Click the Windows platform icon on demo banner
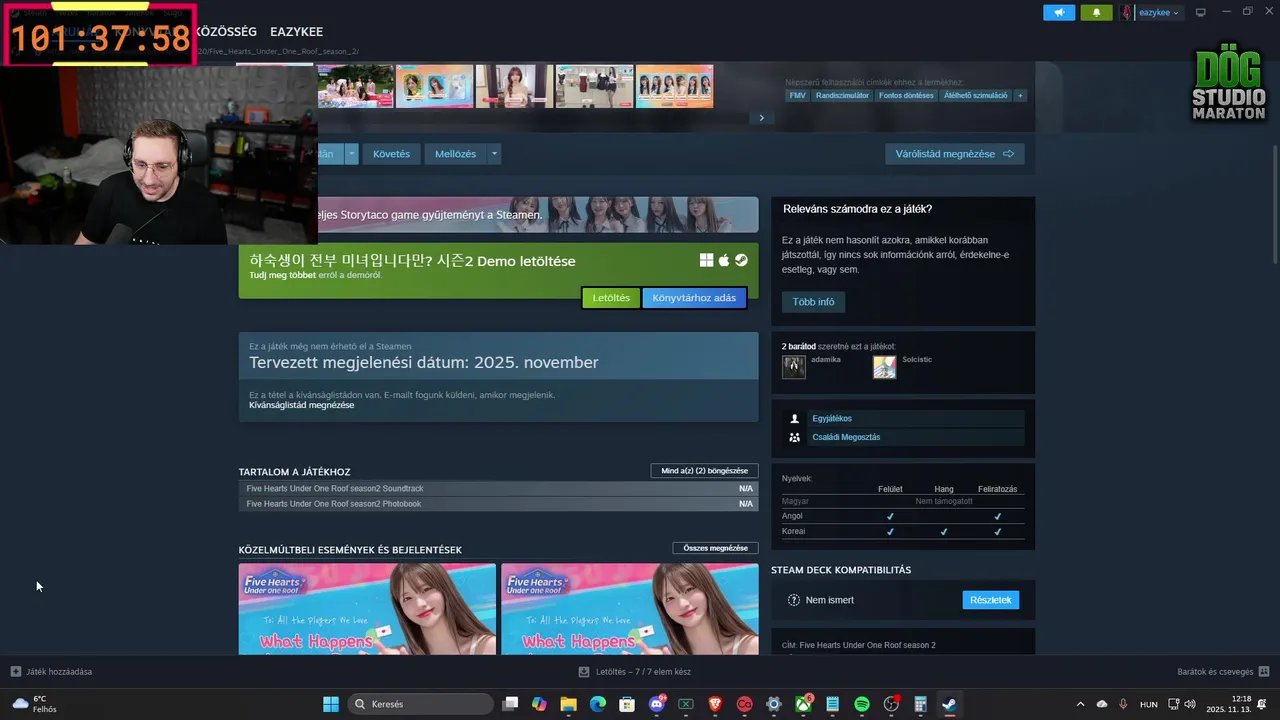This screenshot has width=1280, height=720. coord(706,260)
